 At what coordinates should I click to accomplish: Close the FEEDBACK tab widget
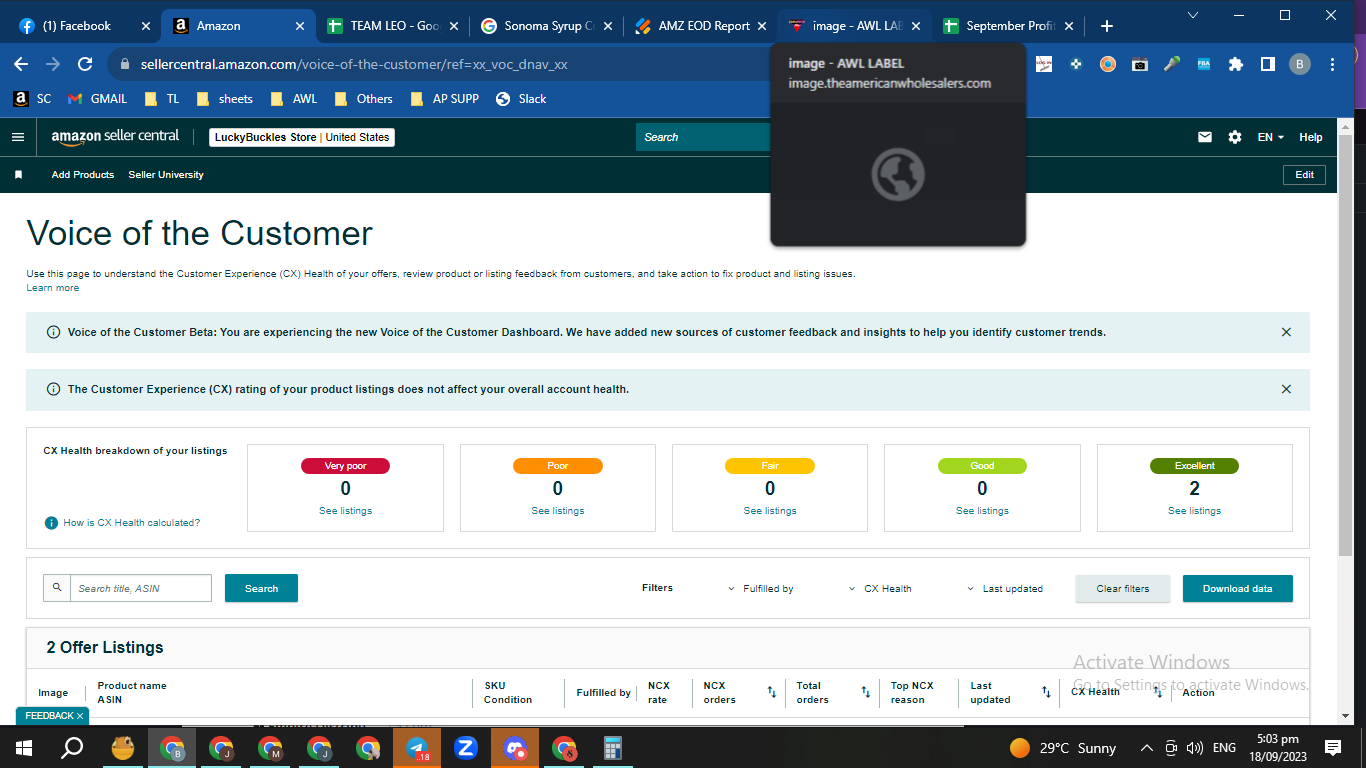(80, 716)
